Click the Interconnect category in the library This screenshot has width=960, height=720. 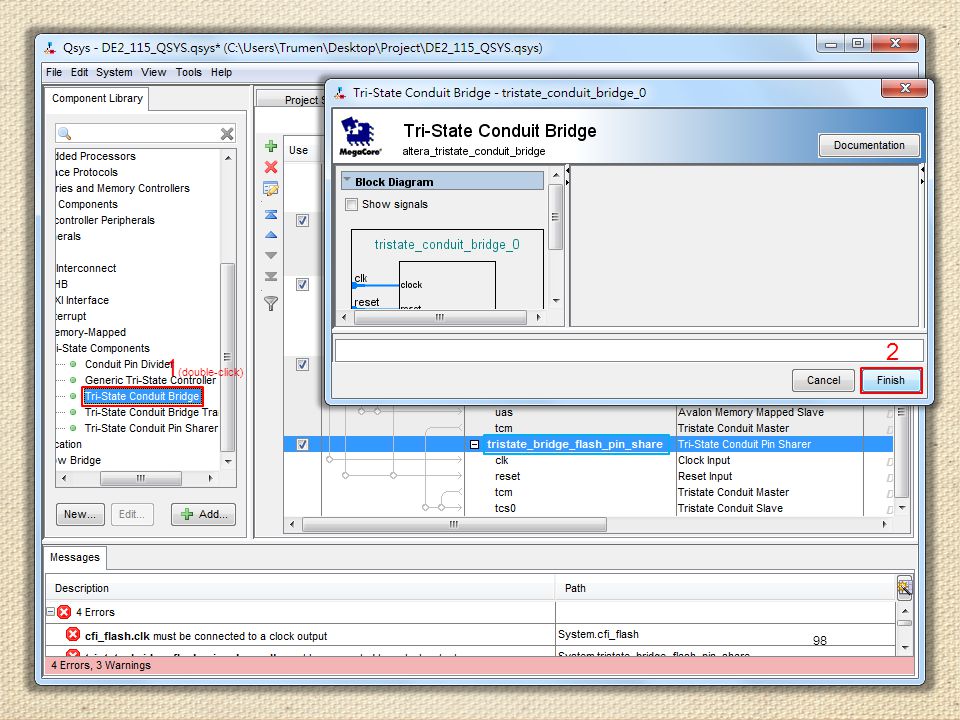pyautogui.click(x=86, y=268)
